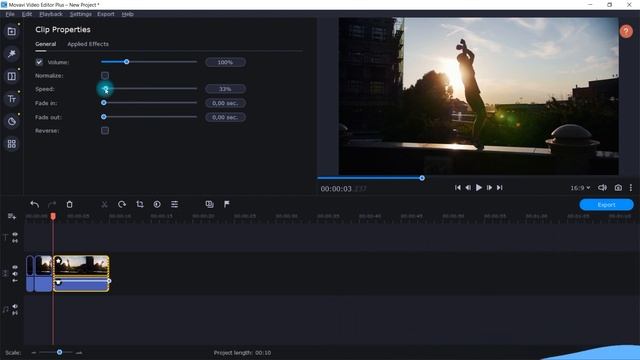Open the Help menu
Screen dimensions: 640x360
[x=127, y=14]
